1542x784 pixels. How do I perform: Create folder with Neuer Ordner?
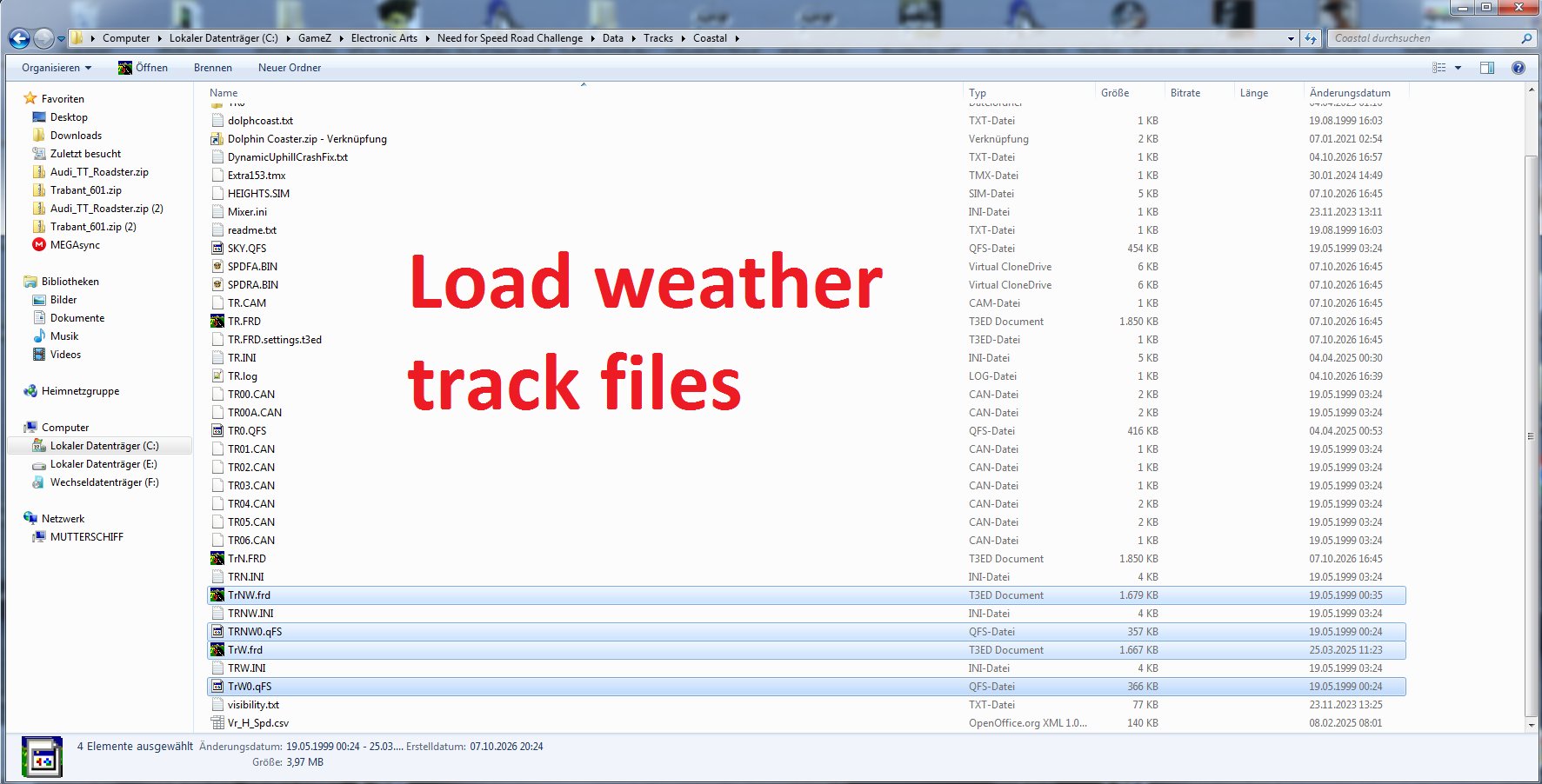[290, 68]
